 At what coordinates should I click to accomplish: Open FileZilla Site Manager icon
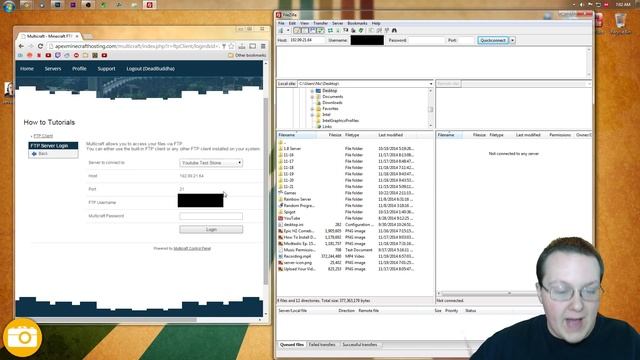[x=281, y=31]
